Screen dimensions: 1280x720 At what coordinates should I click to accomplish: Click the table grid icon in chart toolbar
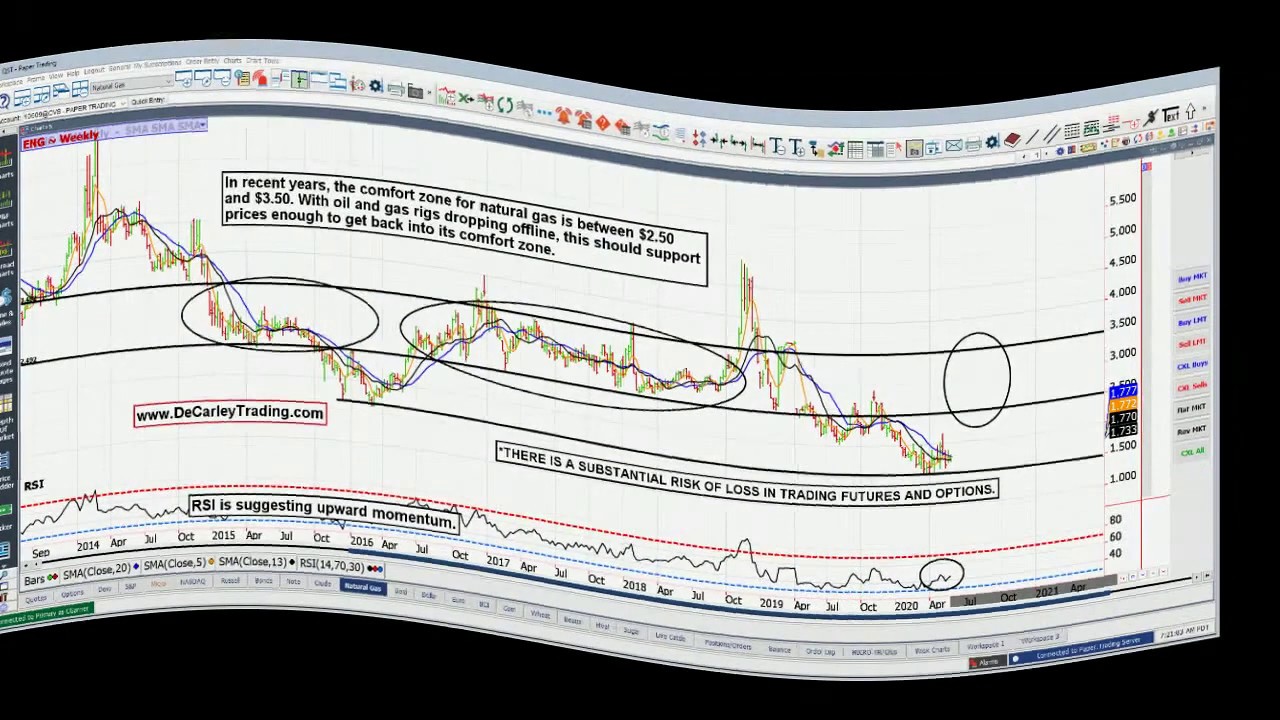[855, 149]
